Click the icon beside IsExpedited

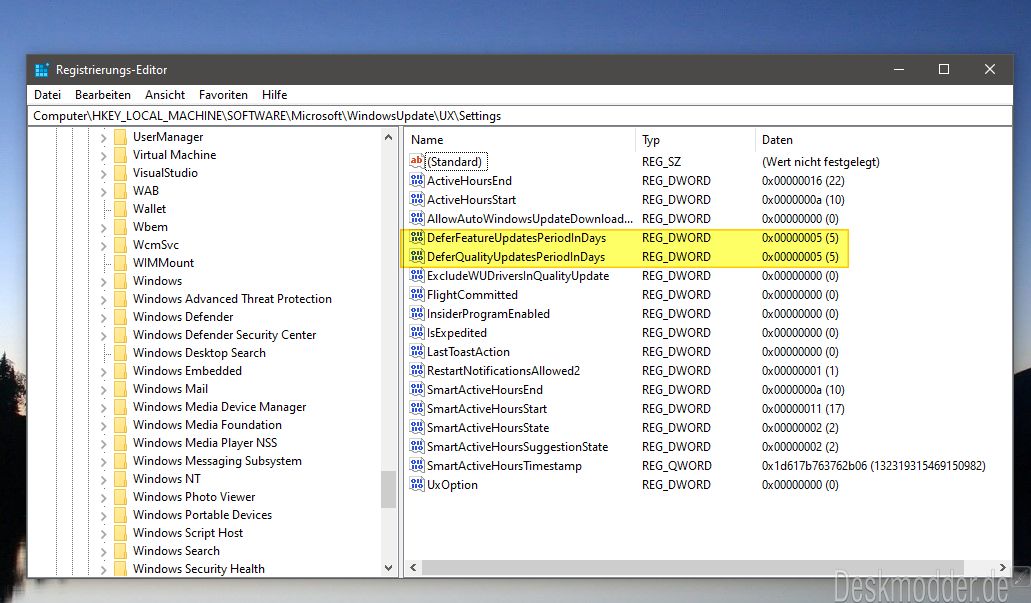tap(417, 333)
